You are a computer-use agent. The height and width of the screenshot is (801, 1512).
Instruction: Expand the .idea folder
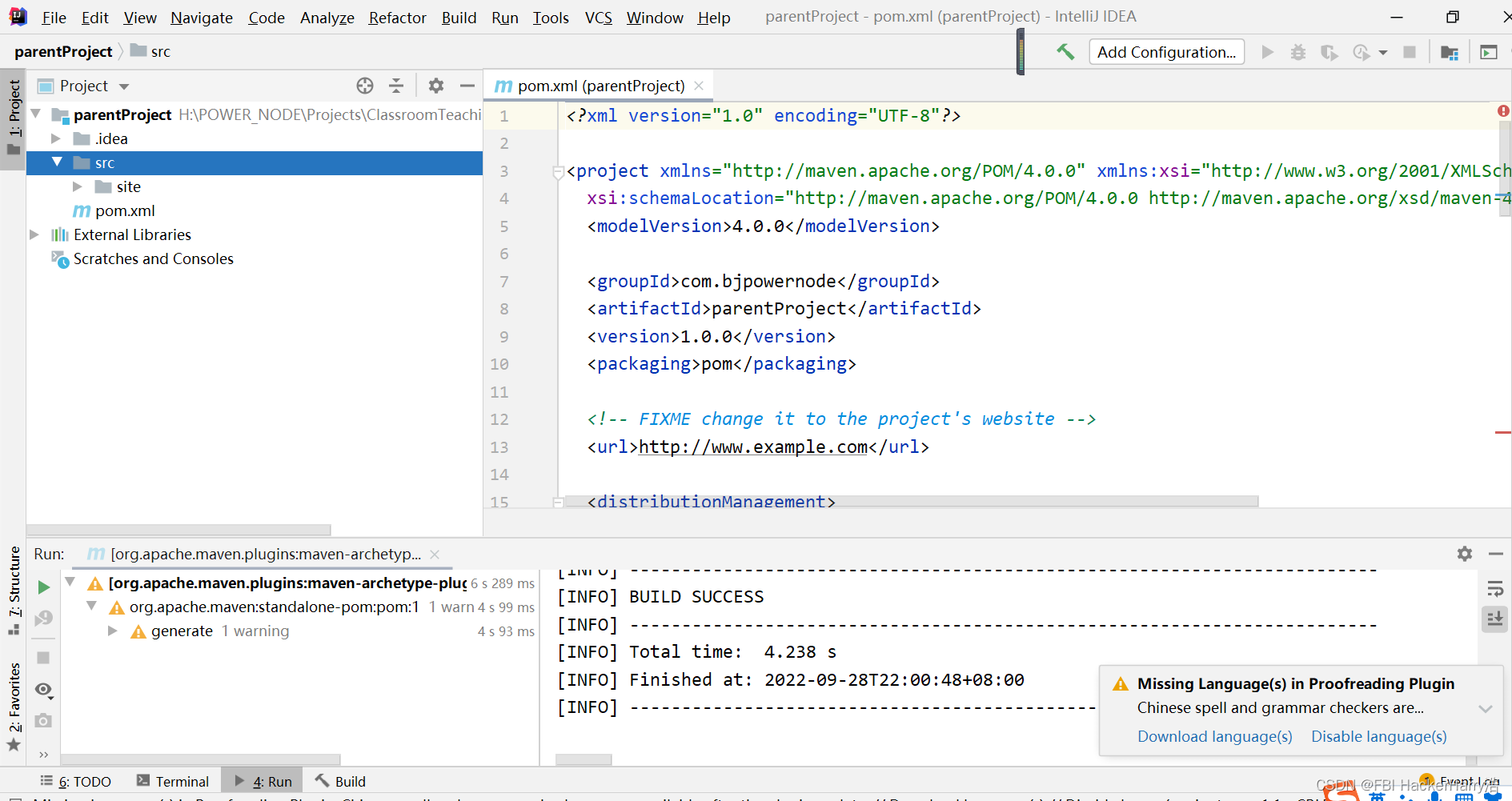56,138
